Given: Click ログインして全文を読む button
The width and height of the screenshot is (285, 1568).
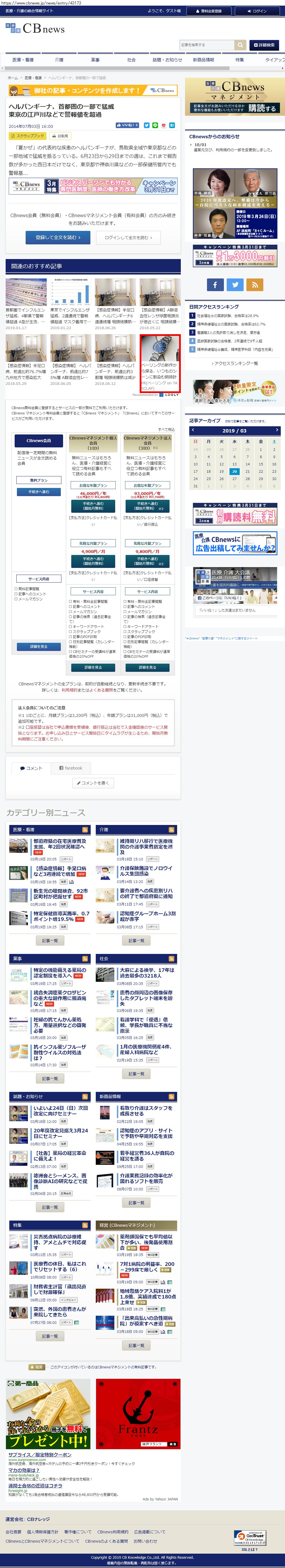Looking at the screenshot, I should click(x=128, y=237).
